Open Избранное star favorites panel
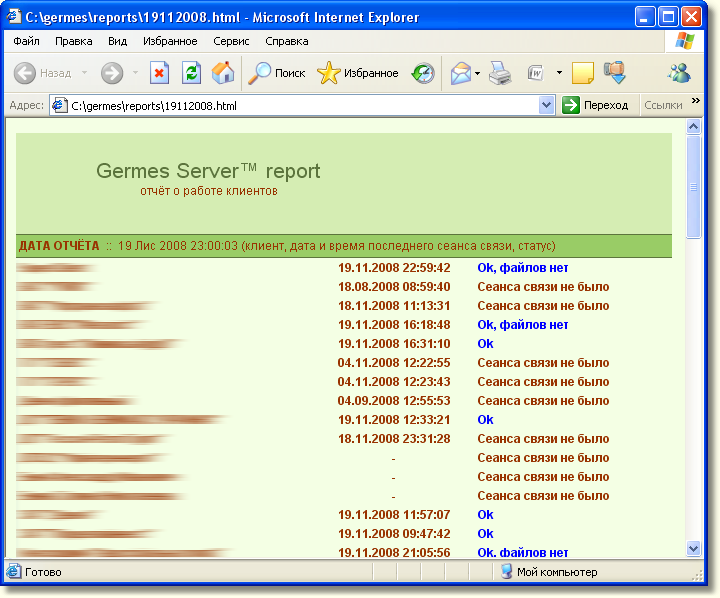 [x=358, y=73]
